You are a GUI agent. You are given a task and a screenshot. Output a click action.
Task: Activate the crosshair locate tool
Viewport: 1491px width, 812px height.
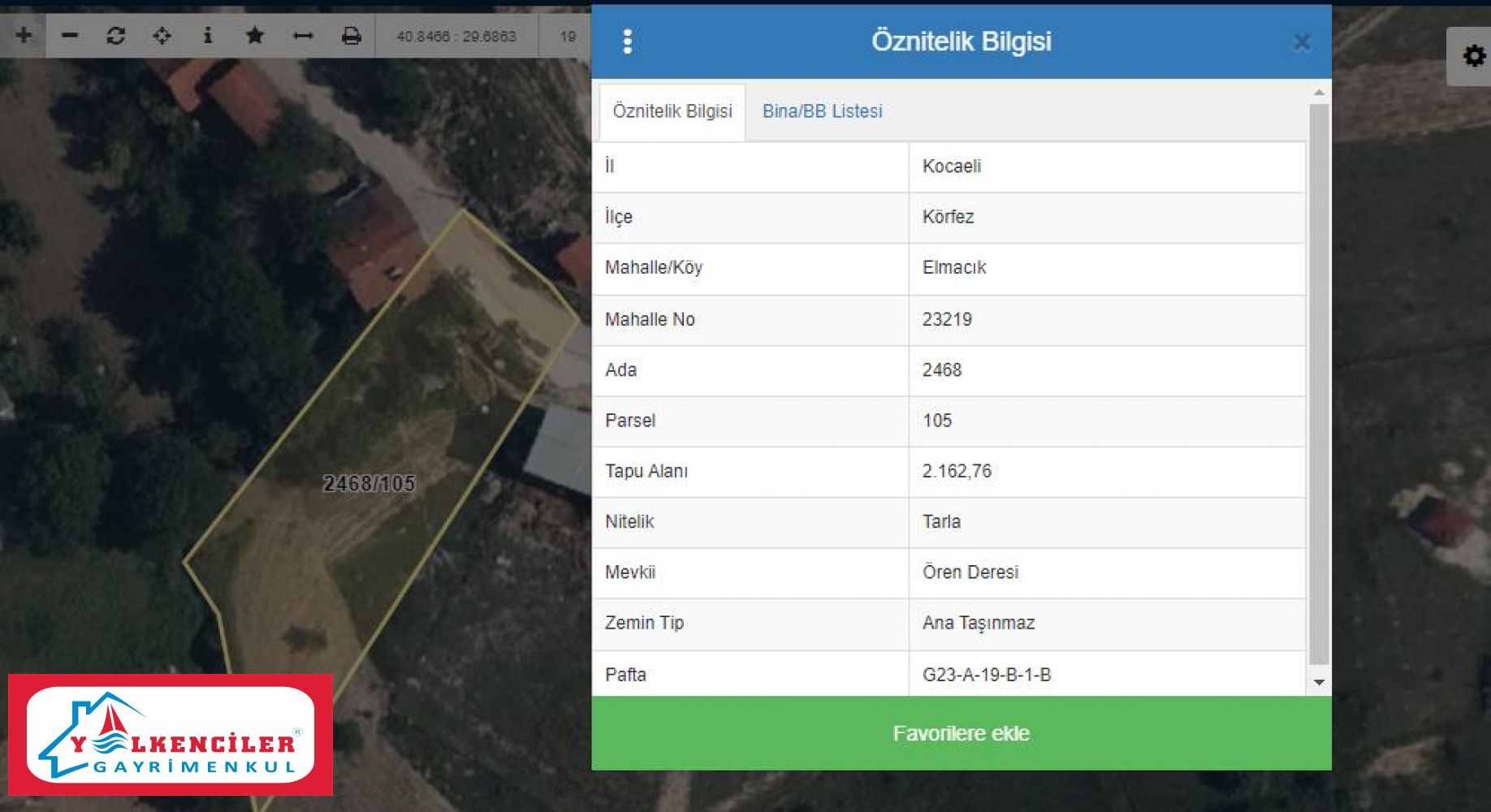click(162, 36)
